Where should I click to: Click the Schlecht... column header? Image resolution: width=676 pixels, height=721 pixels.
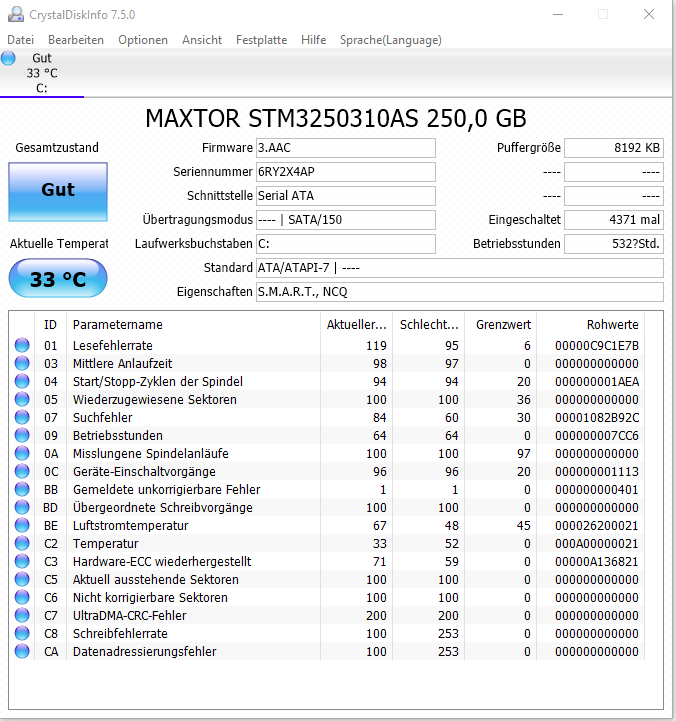(x=429, y=325)
